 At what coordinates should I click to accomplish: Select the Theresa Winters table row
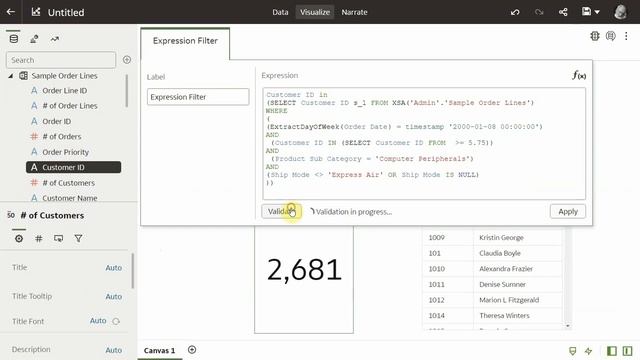492,316
